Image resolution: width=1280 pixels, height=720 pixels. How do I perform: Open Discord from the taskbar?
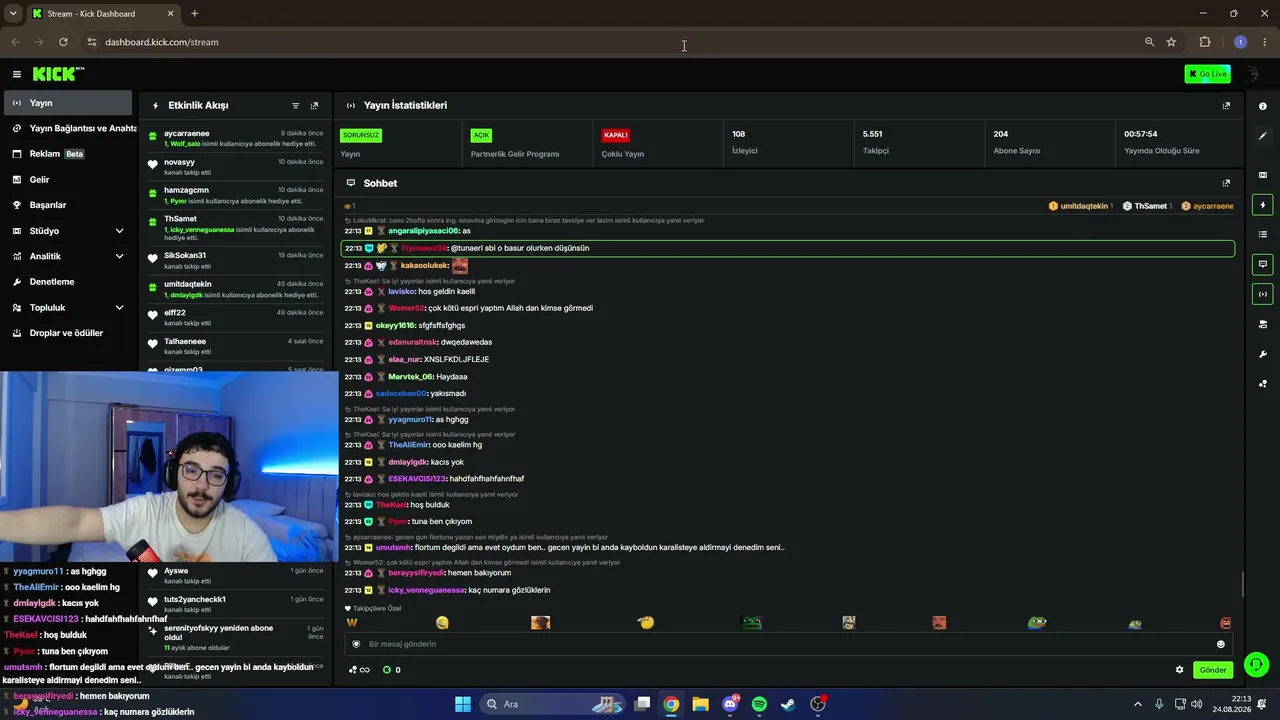(730, 704)
